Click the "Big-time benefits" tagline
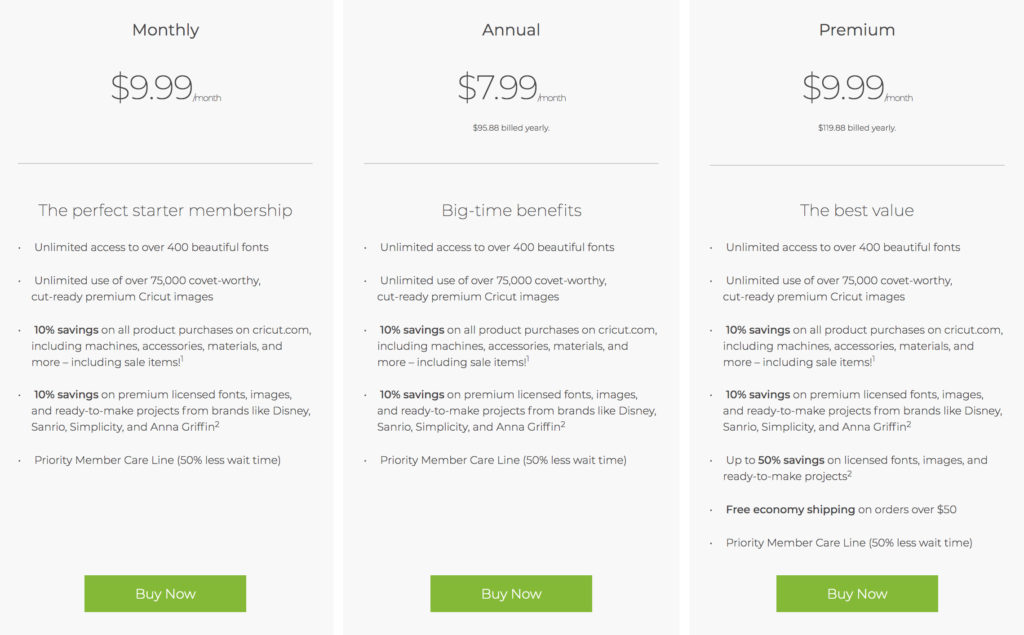 [x=511, y=210]
